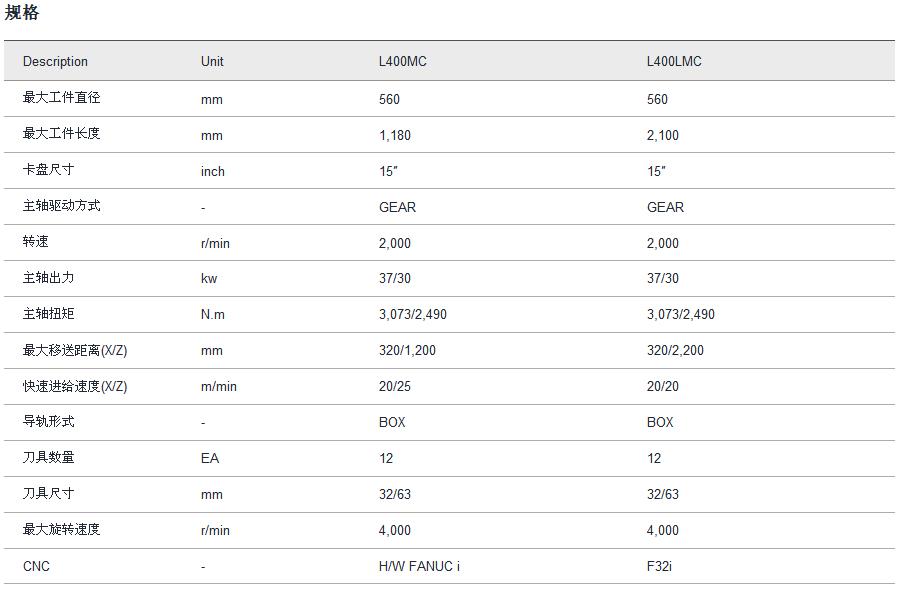Screen dimensions: 900x589
Task: Select the L400MC column header
Action: point(402,61)
